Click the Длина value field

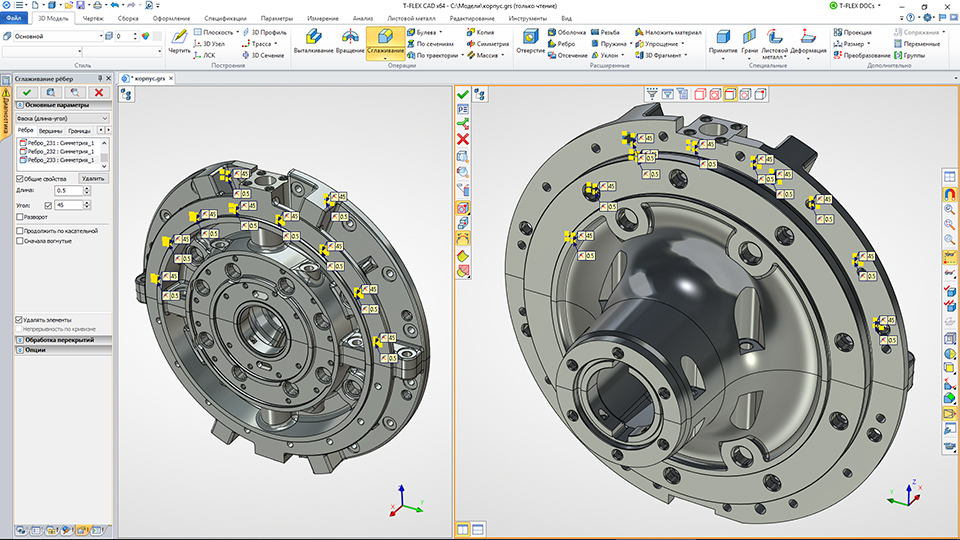68,190
